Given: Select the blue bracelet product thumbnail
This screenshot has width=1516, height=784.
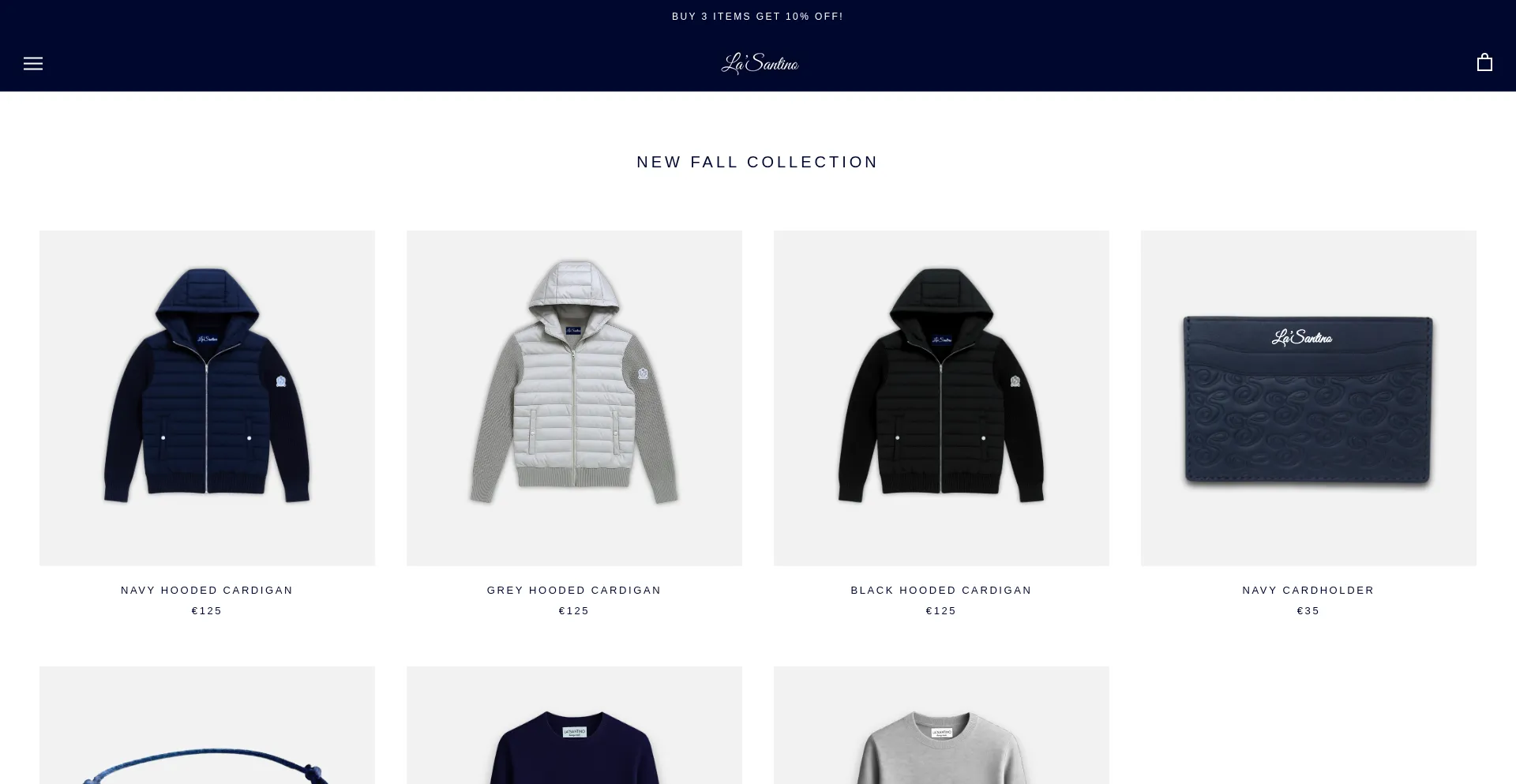Looking at the screenshot, I should coord(207,725).
